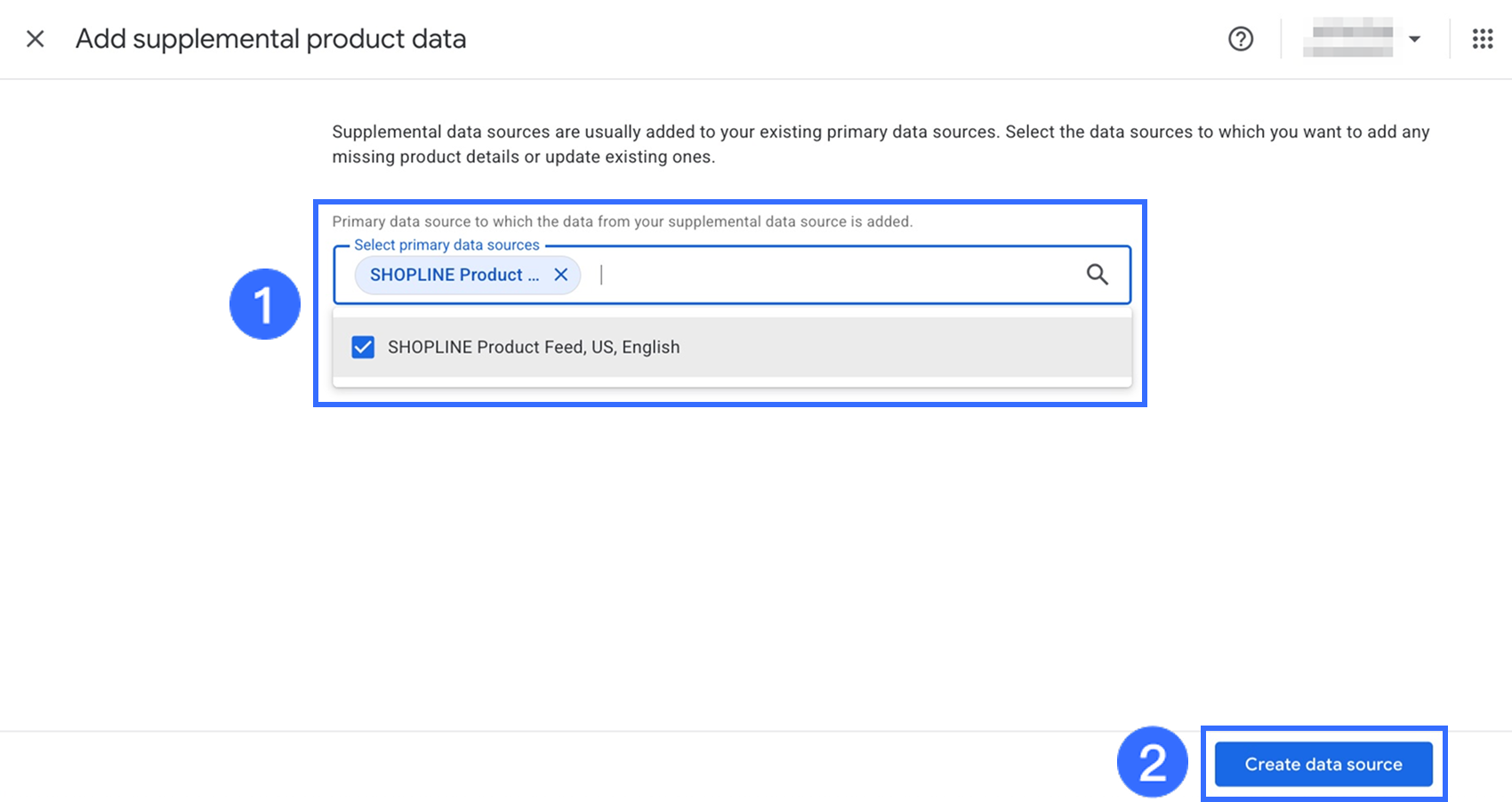Viewport: 1512px width, 802px height.
Task: Click the Select primary data sources label
Action: [x=446, y=245]
